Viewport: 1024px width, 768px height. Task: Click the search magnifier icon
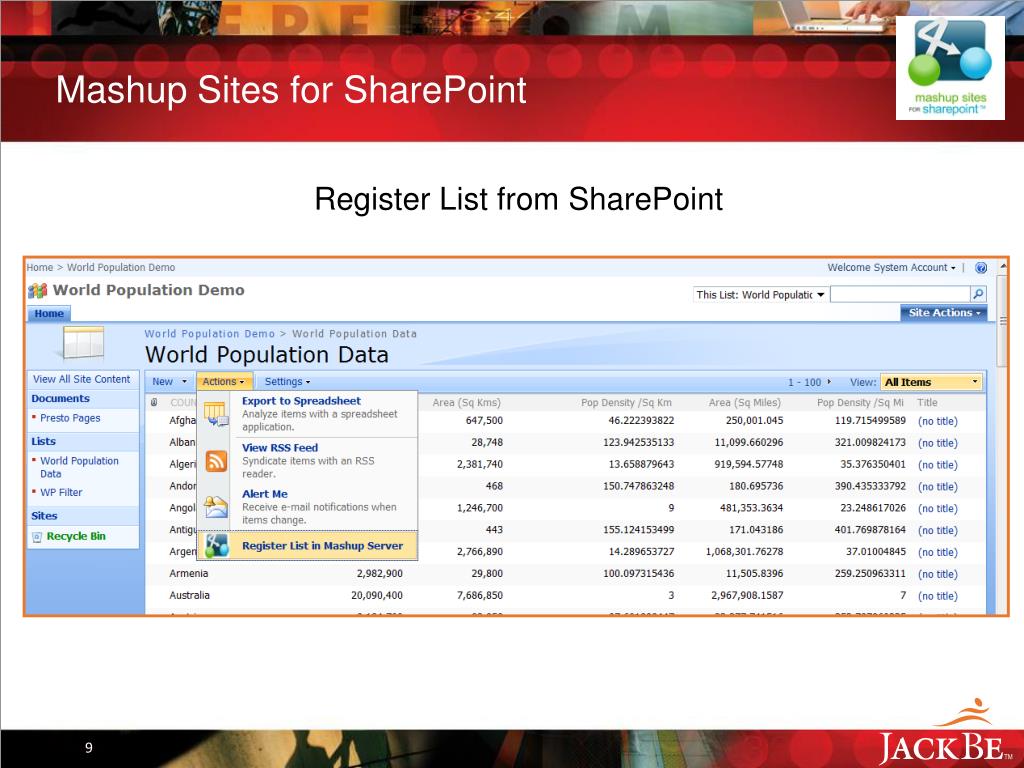978,295
